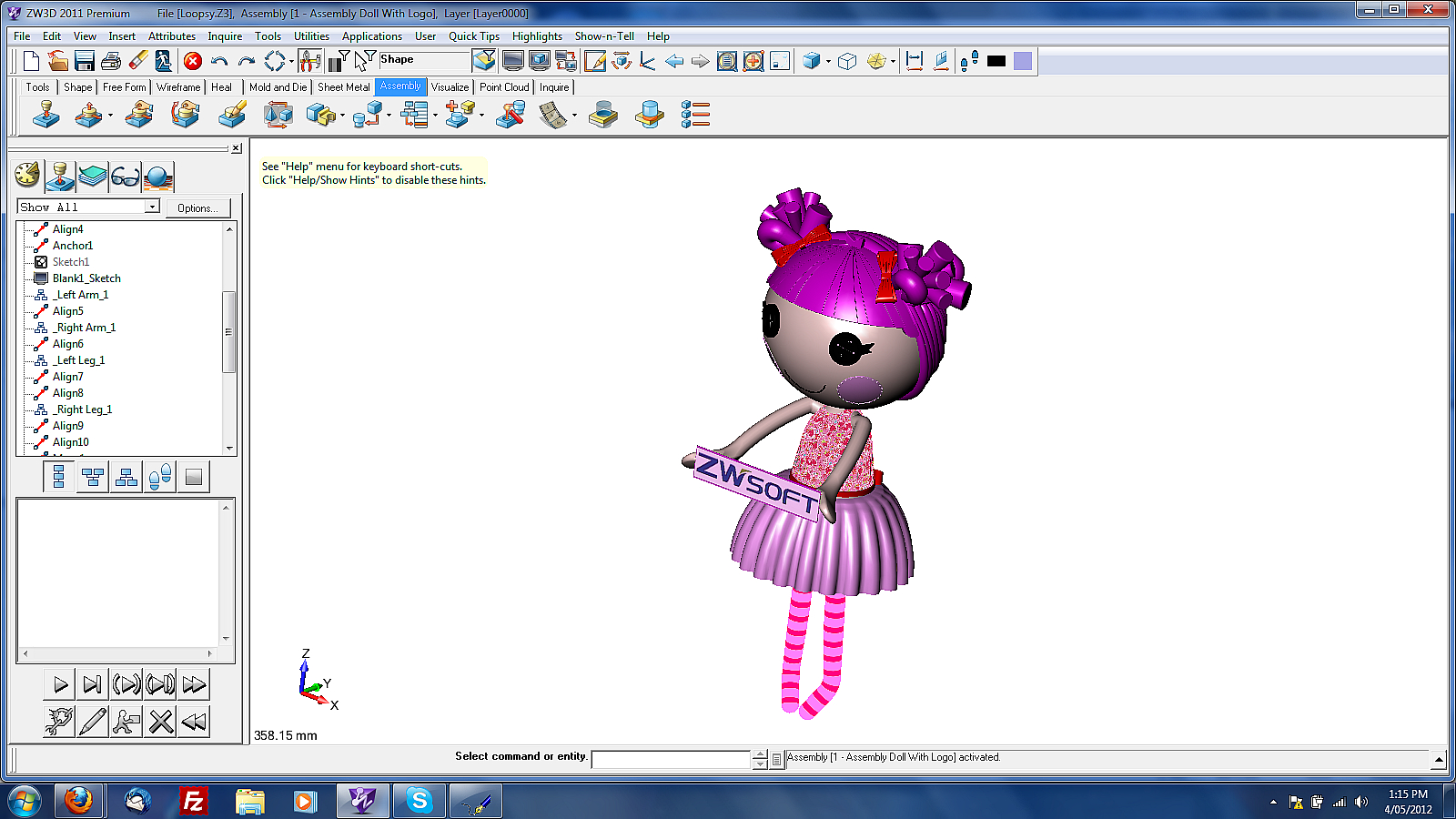Open Skype from the Windows taskbar
This screenshot has width=1456, height=819.
420,801
